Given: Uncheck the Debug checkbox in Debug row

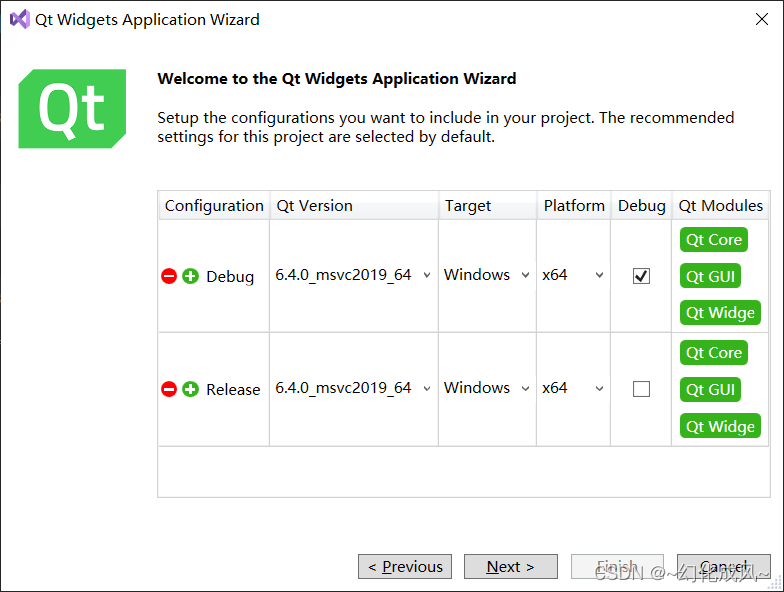Looking at the screenshot, I should 641,276.
